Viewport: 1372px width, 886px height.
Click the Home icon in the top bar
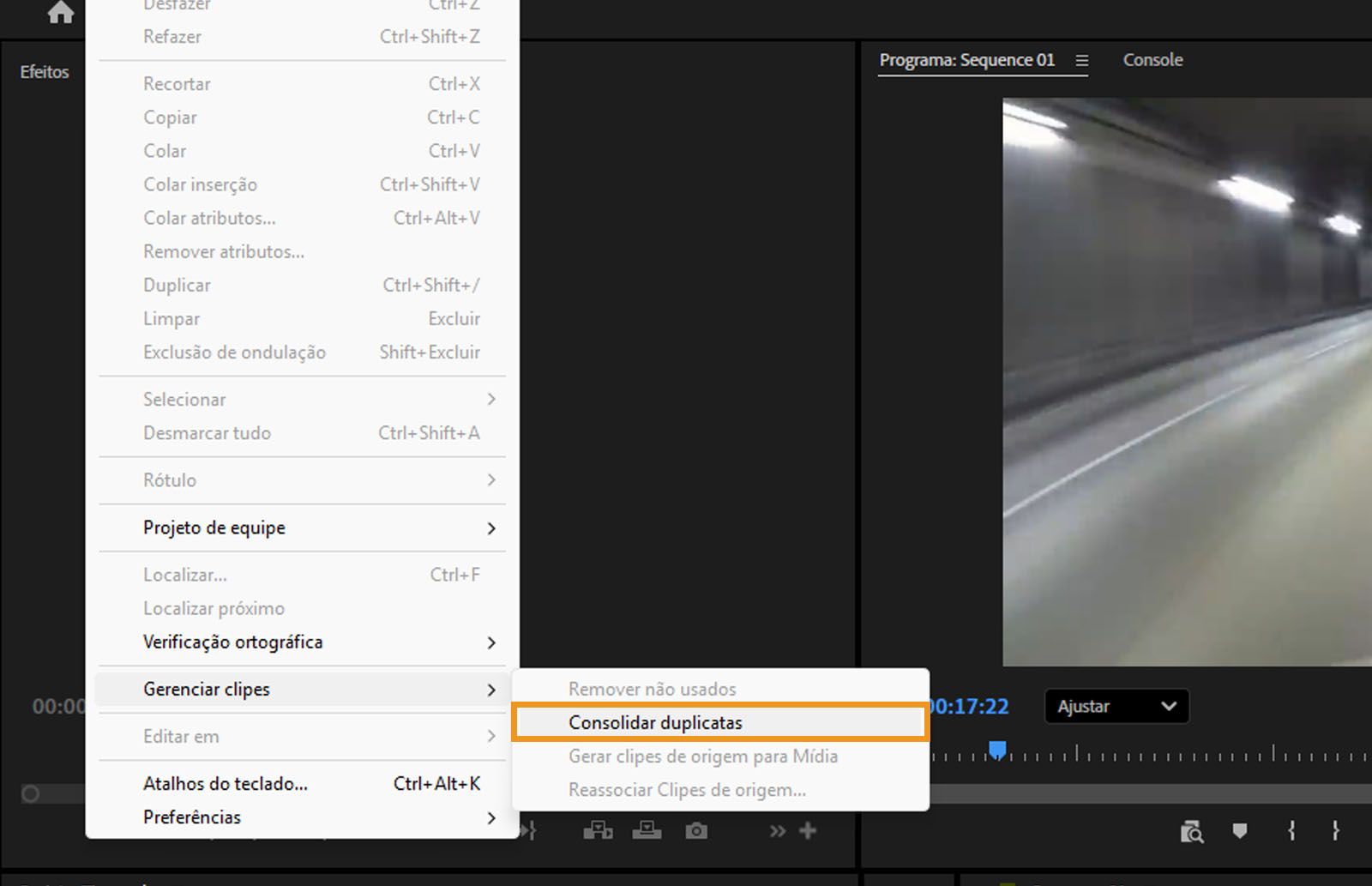coord(59,12)
